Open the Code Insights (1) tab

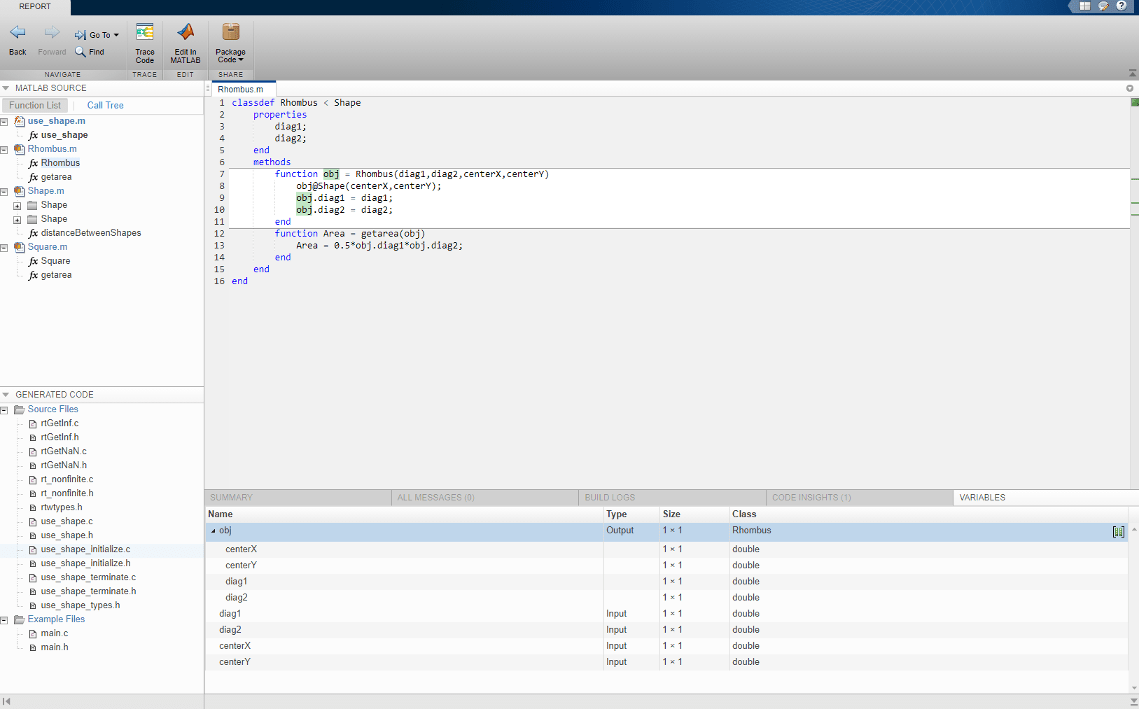point(811,497)
